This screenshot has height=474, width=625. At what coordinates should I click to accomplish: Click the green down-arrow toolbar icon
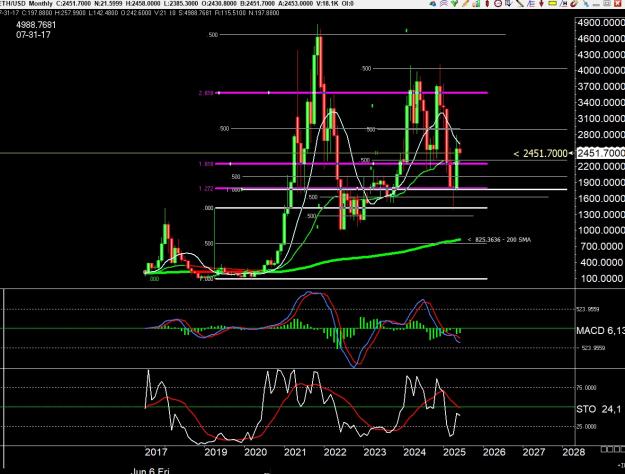[454, 3]
